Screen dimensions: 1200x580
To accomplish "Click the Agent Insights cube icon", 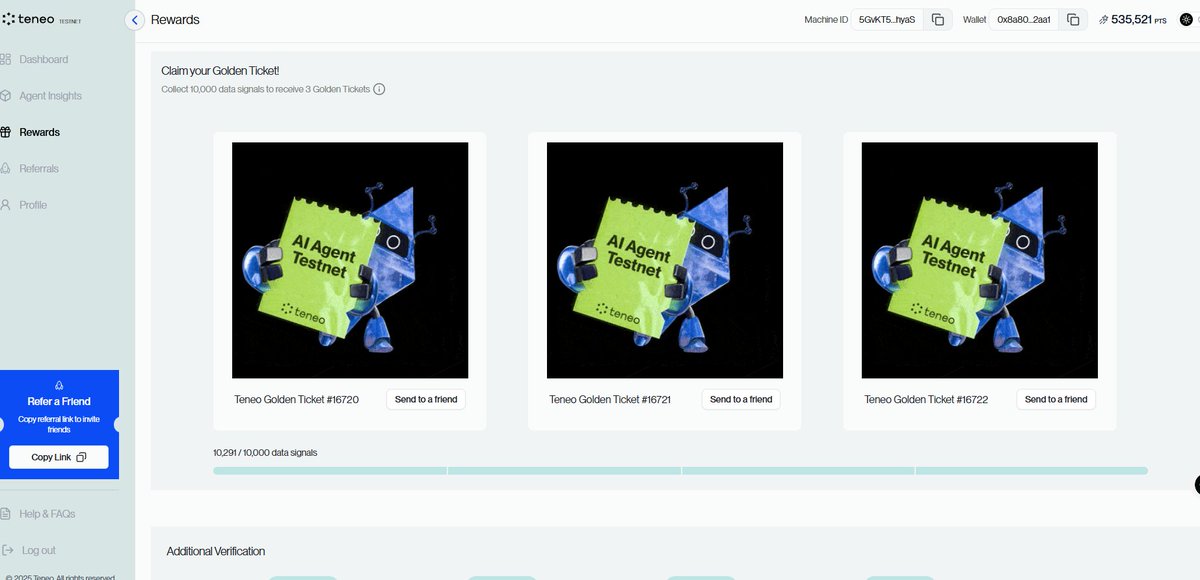I will [6, 96].
